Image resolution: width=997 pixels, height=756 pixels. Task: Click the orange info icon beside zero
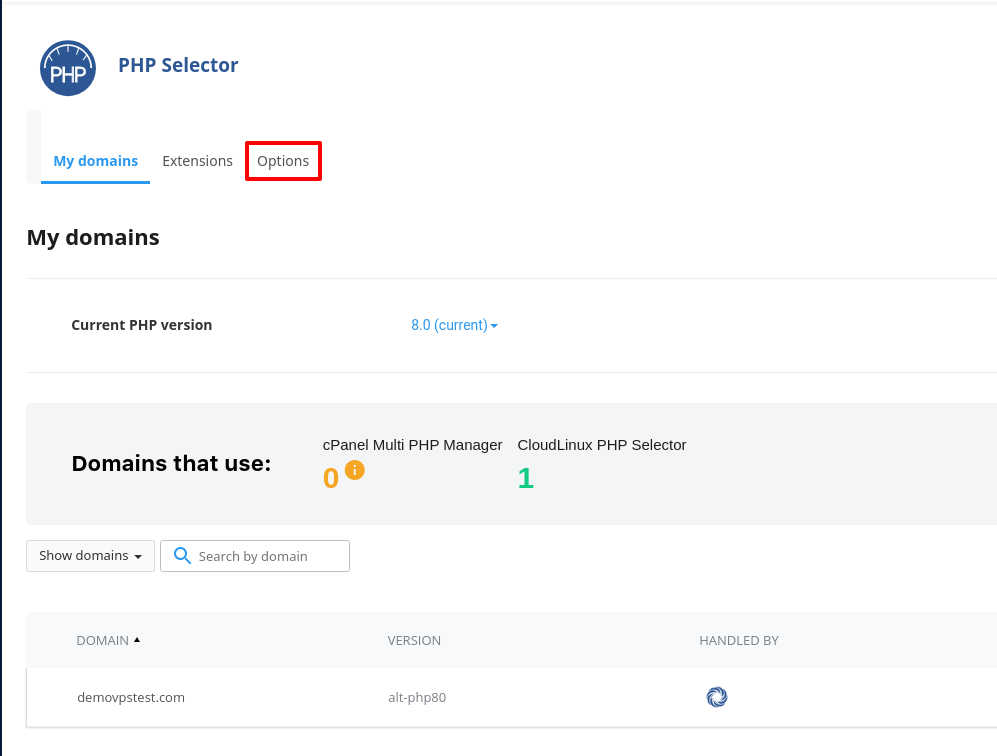pyautogui.click(x=355, y=470)
